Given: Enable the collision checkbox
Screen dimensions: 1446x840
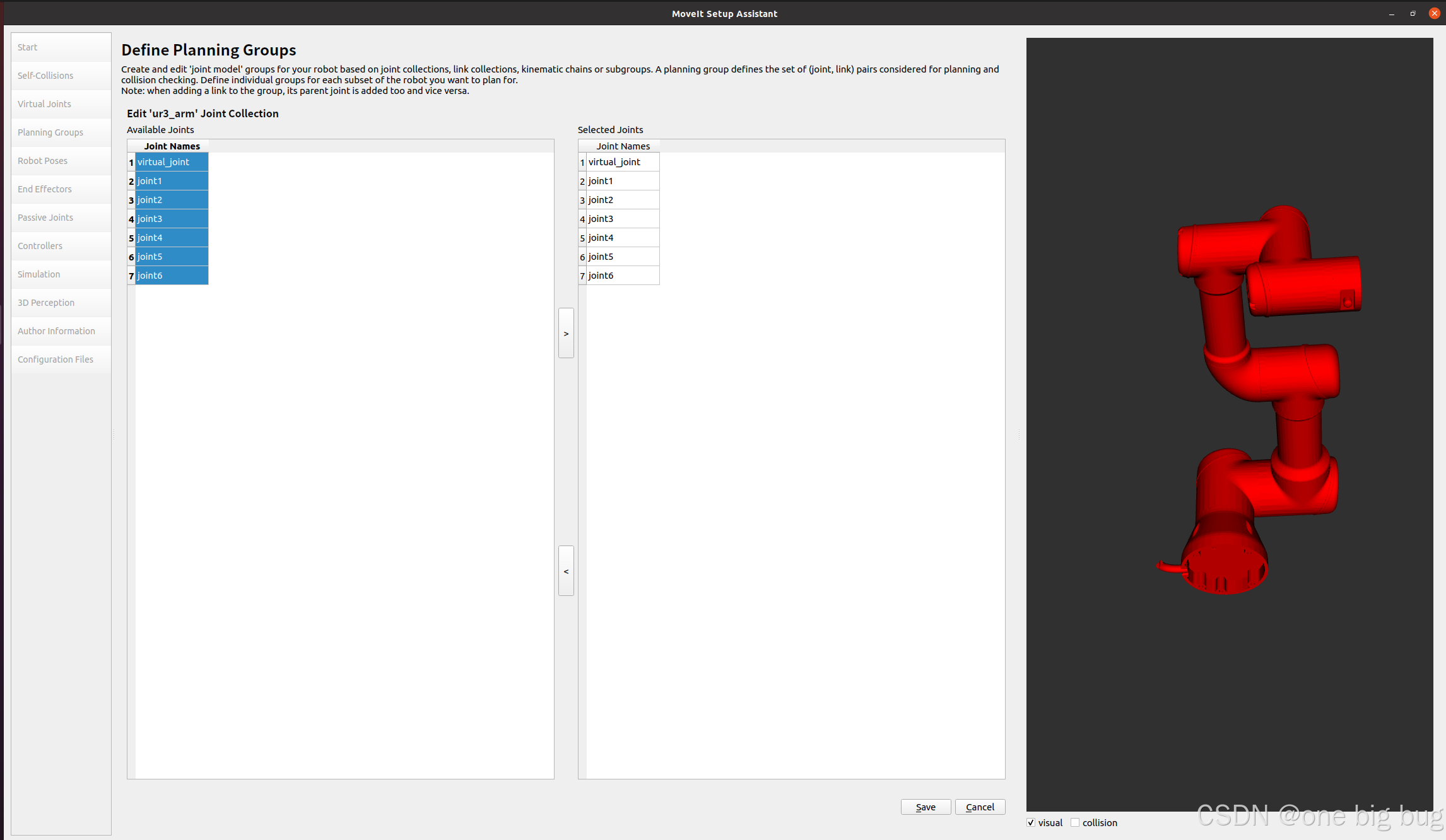Looking at the screenshot, I should tap(1075, 822).
